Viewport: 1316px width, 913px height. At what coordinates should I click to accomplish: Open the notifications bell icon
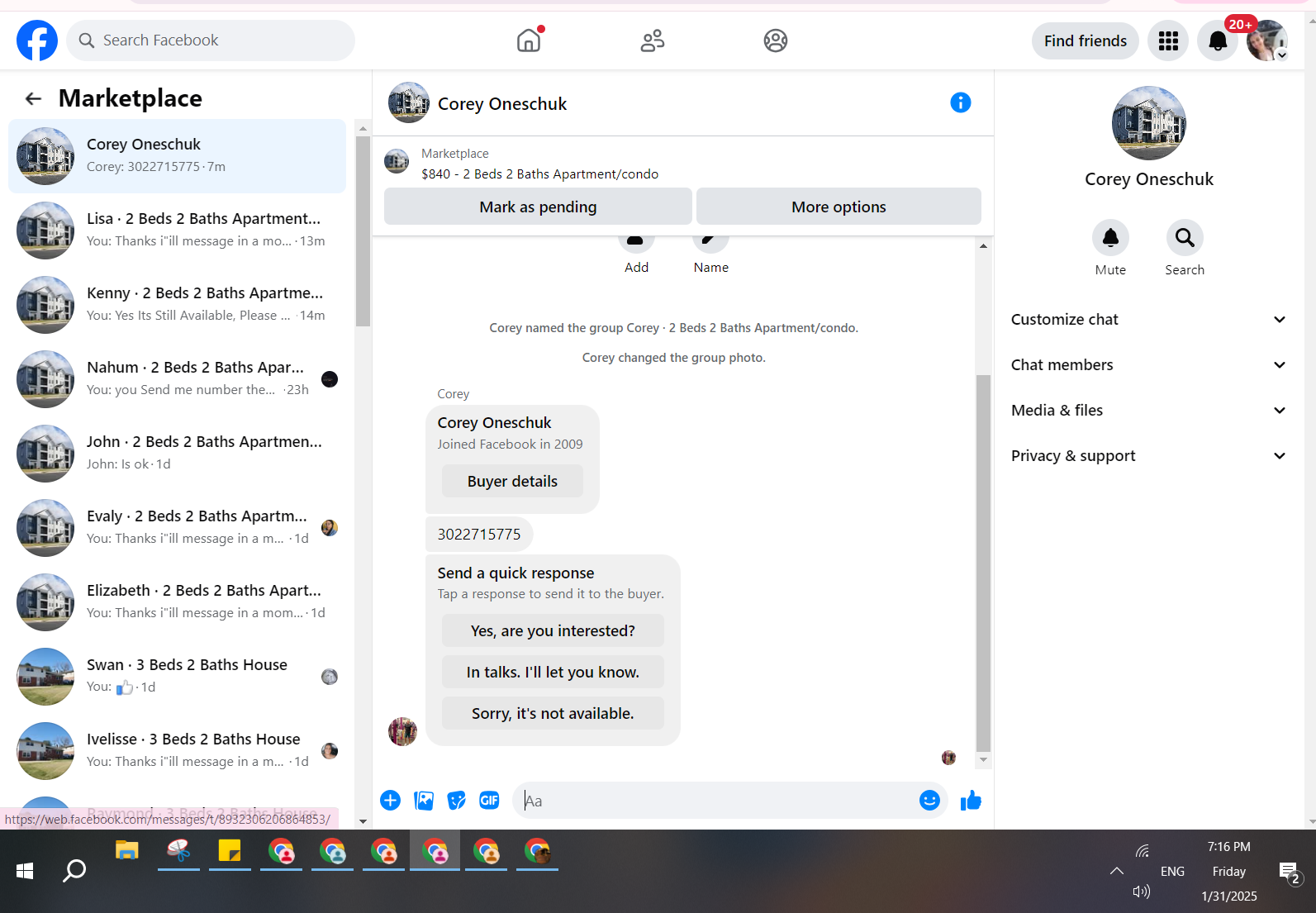[x=1218, y=40]
